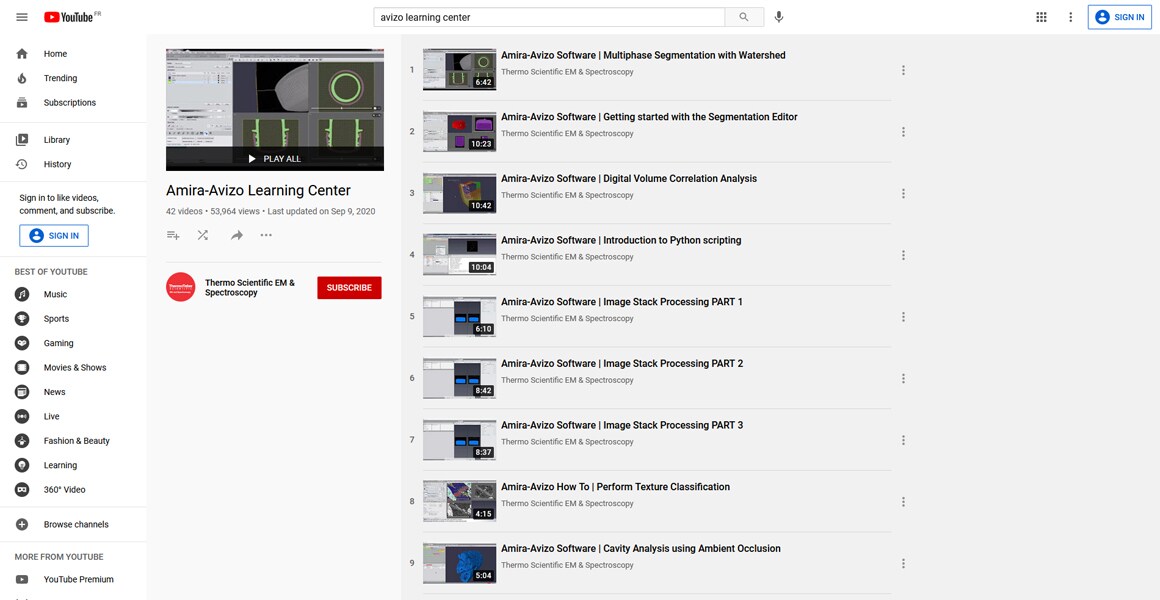Open the YouTube apps grid
Image resolution: width=1160 pixels, height=600 pixels.
pos(1041,17)
